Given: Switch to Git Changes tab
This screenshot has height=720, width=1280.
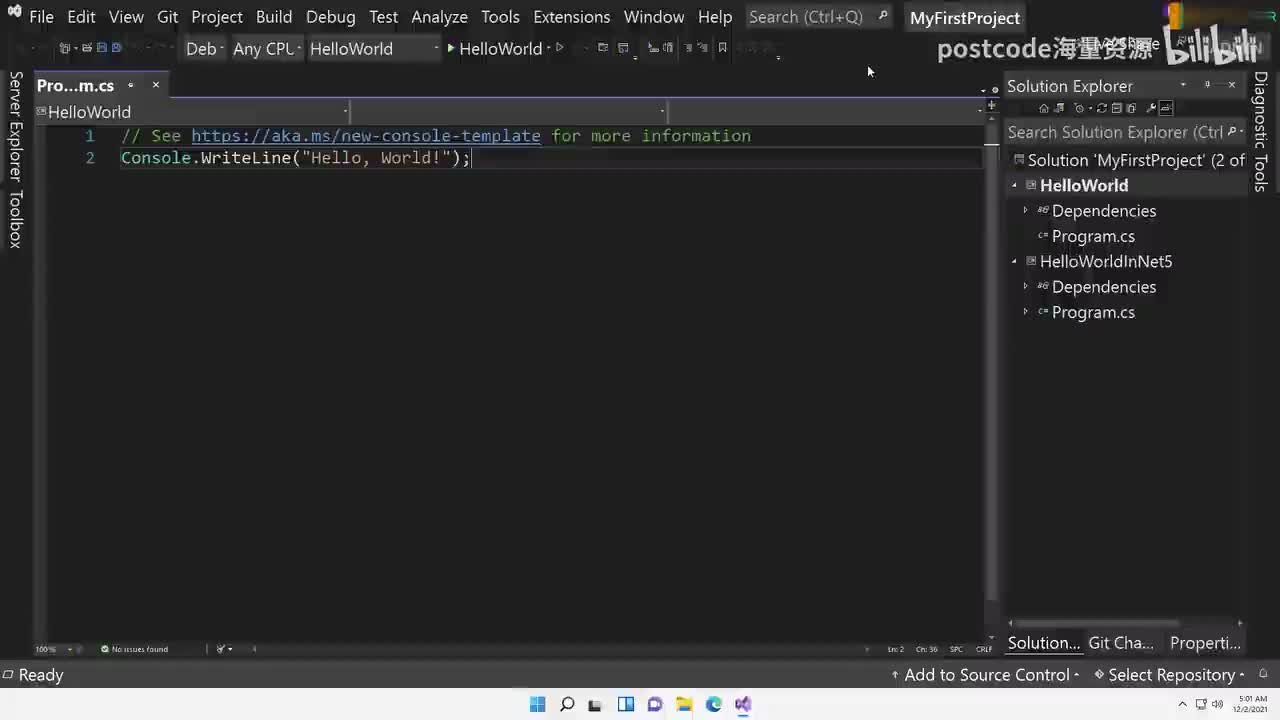Looking at the screenshot, I should coord(1121,643).
